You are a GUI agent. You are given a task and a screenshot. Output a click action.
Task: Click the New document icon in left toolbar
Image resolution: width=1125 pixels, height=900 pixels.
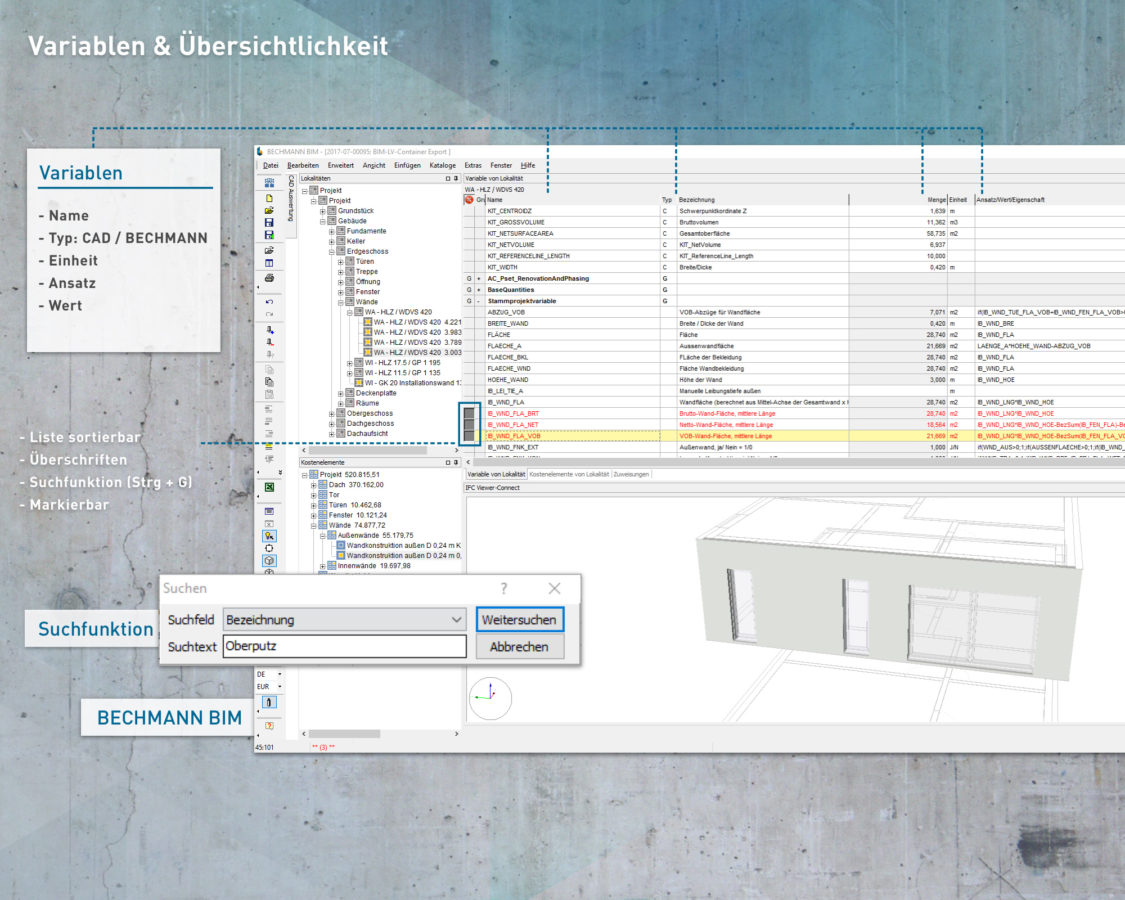pos(269,198)
